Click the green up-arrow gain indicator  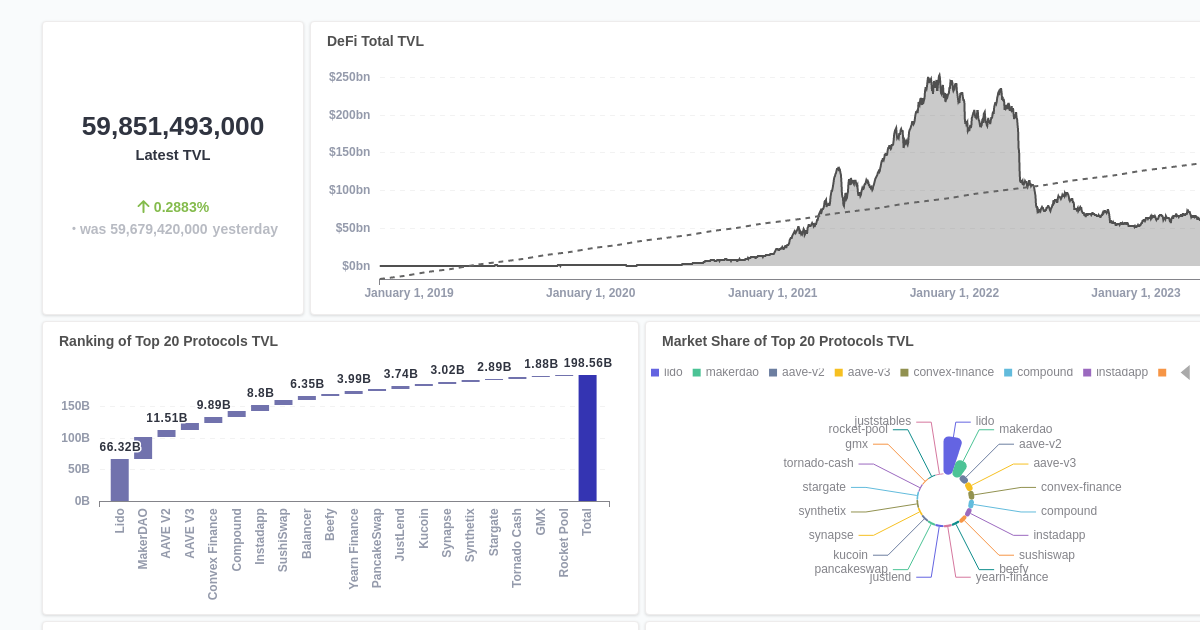(x=142, y=207)
